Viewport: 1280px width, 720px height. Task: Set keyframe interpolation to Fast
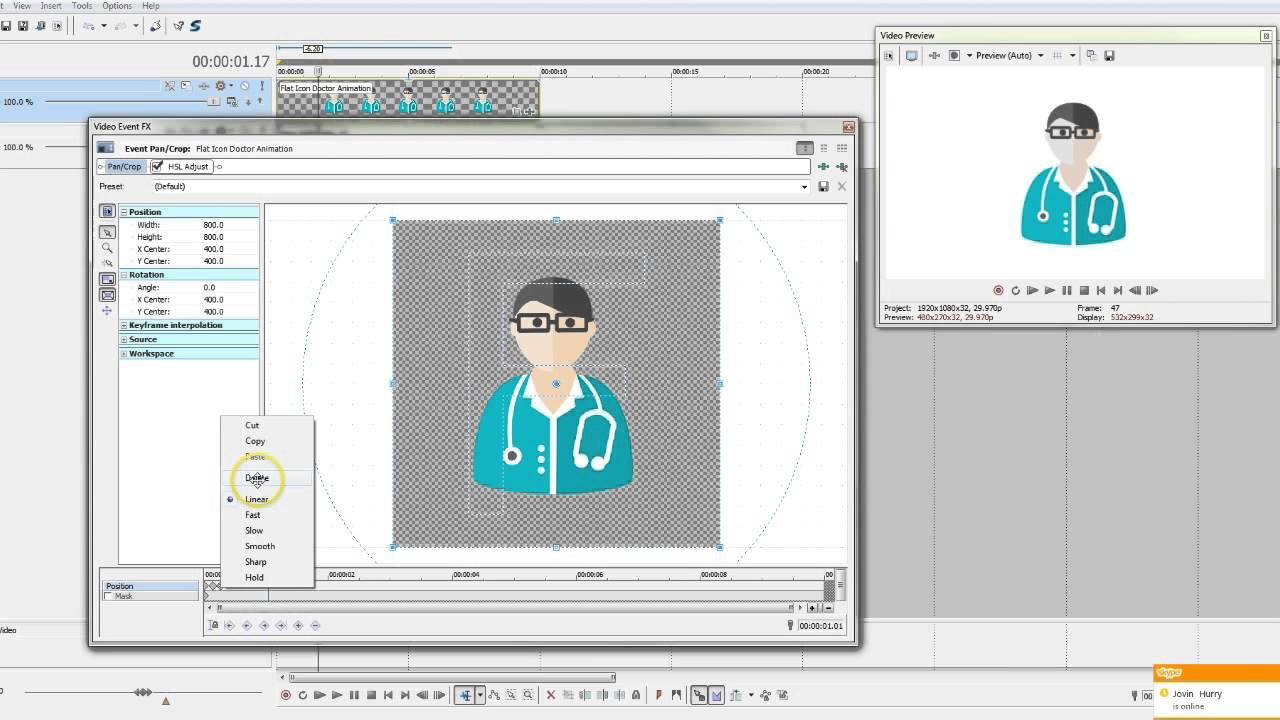[253, 515]
